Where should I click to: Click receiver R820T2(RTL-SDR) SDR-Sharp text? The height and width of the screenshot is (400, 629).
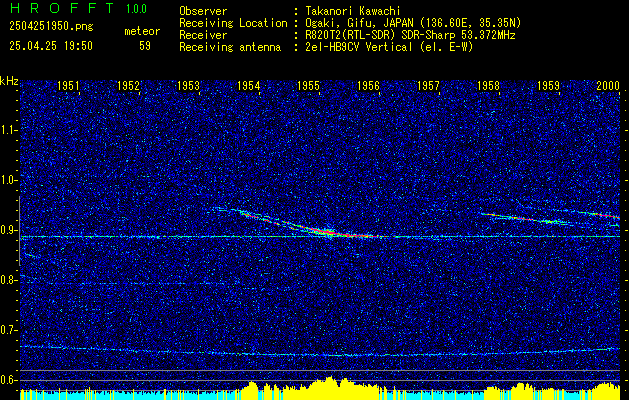point(410,35)
